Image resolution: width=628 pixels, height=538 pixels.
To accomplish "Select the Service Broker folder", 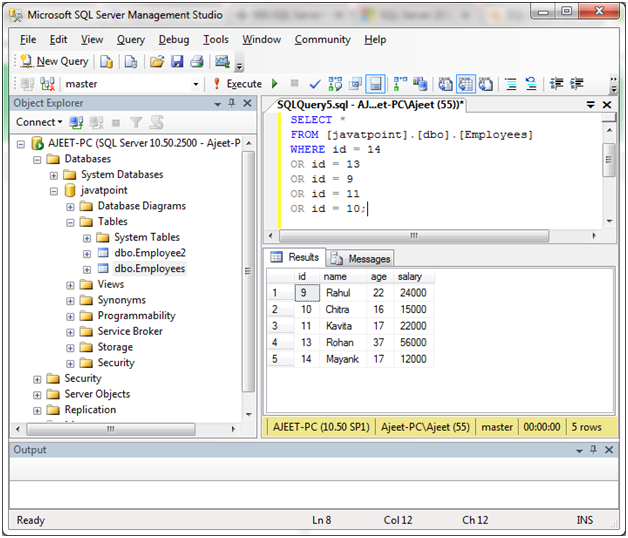I will (130, 331).
